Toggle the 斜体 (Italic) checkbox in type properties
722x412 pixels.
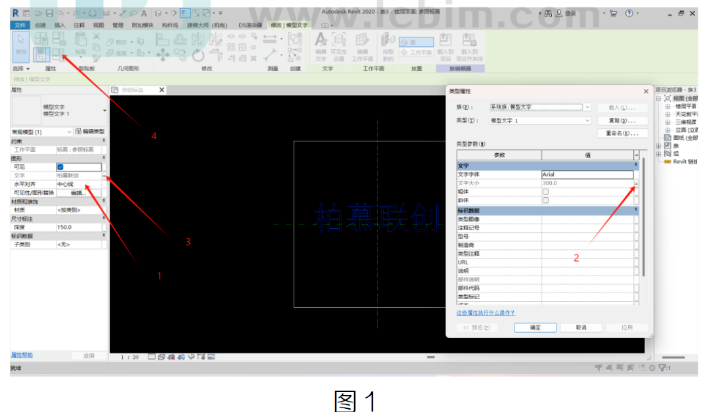pyautogui.click(x=546, y=200)
